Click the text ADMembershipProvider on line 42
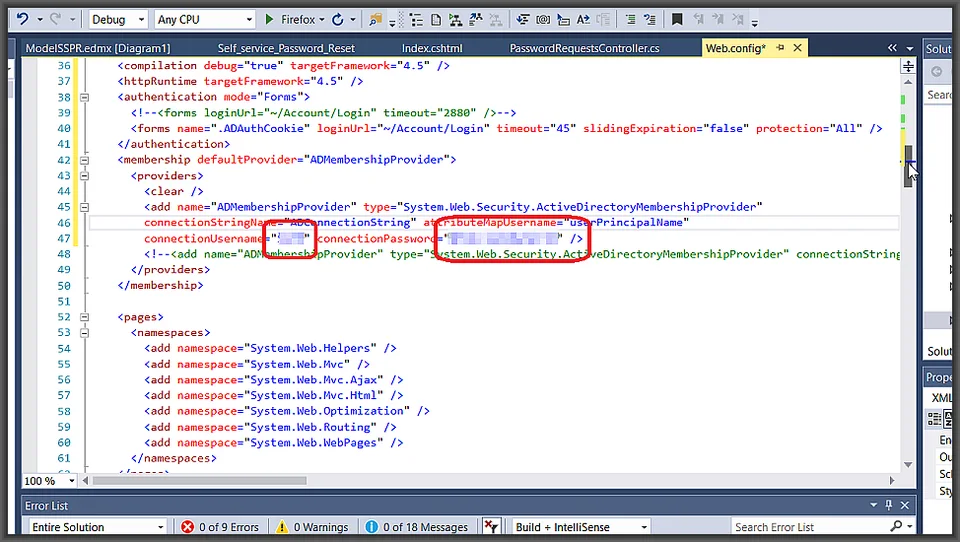960x542 pixels. (377, 160)
